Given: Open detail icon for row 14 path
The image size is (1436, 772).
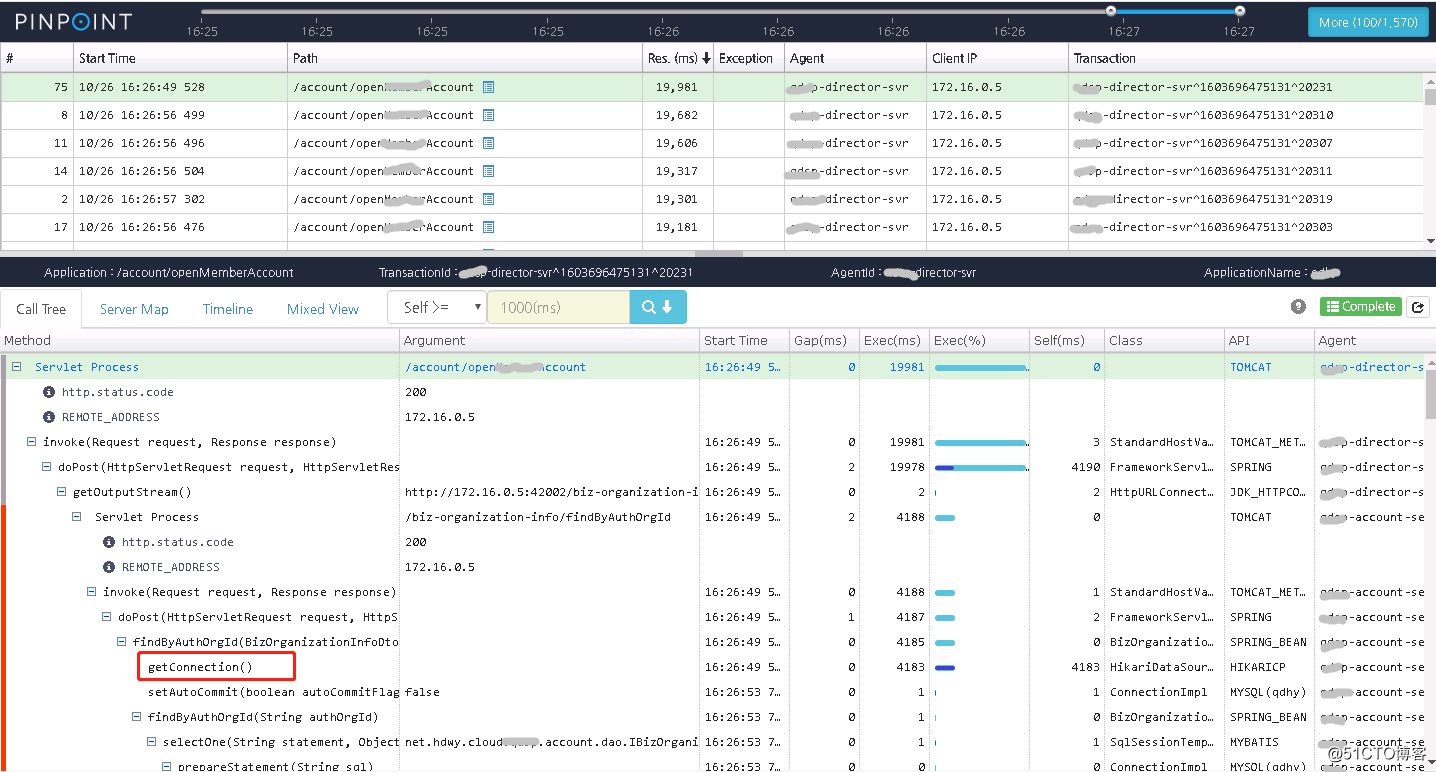Looking at the screenshot, I should pyautogui.click(x=488, y=171).
